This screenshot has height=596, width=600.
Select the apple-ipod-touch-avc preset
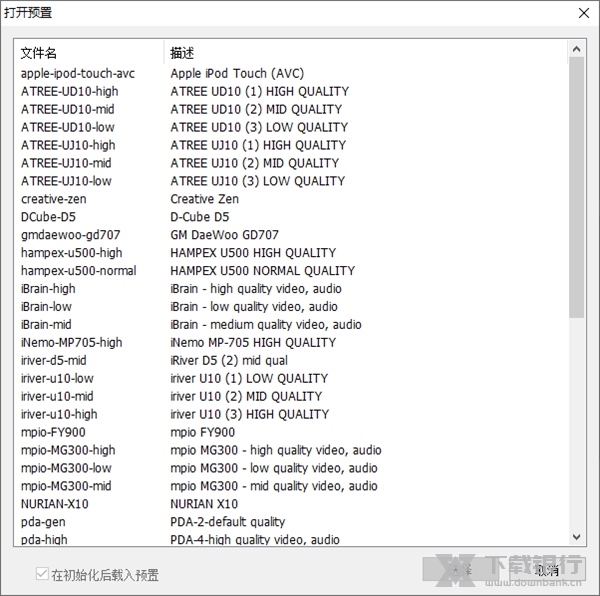point(78,74)
